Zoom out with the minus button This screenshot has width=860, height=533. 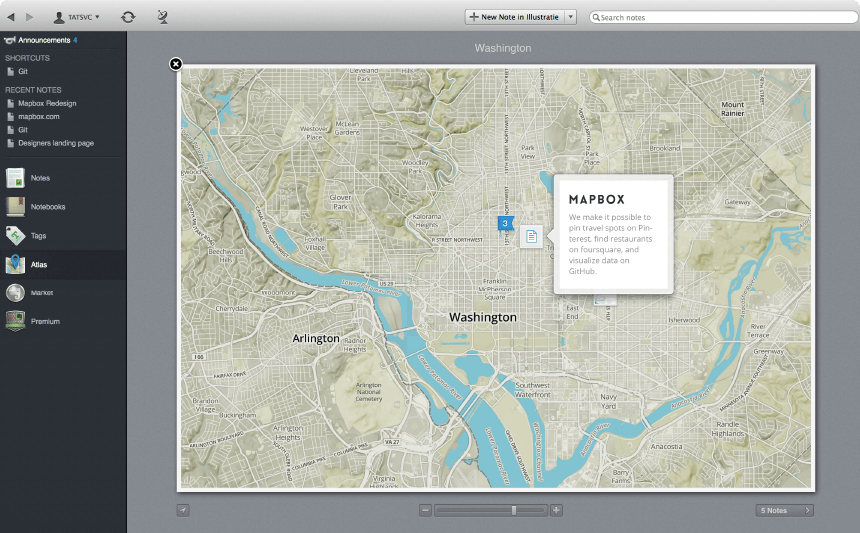pyautogui.click(x=426, y=511)
